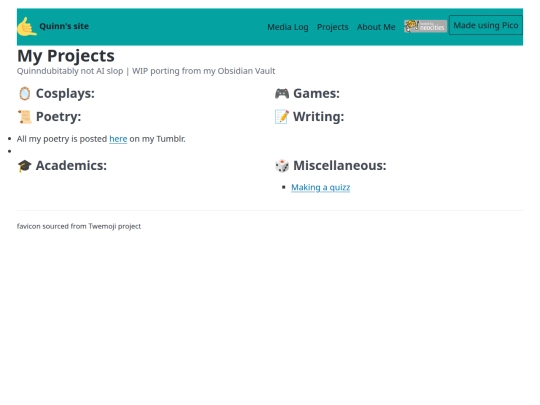The width and height of the screenshot is (540, 405).
Task: Go to the Media Log page
Action: [288, 27]
